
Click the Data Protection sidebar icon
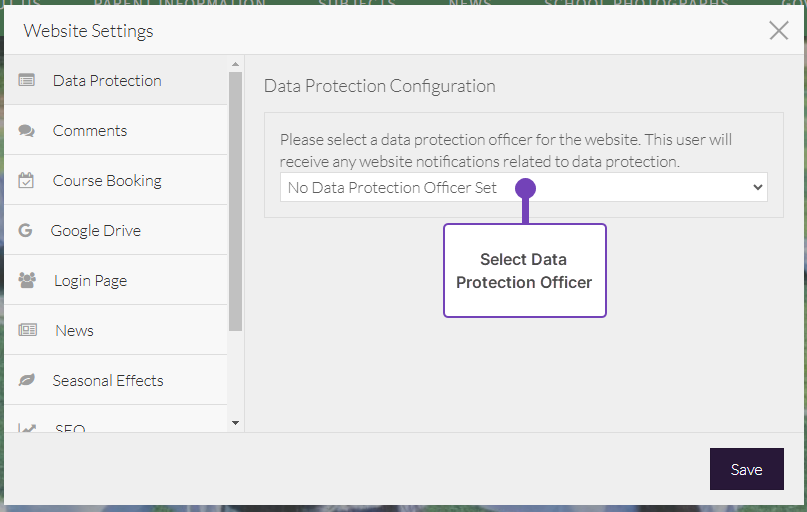(x=27, y=80)
